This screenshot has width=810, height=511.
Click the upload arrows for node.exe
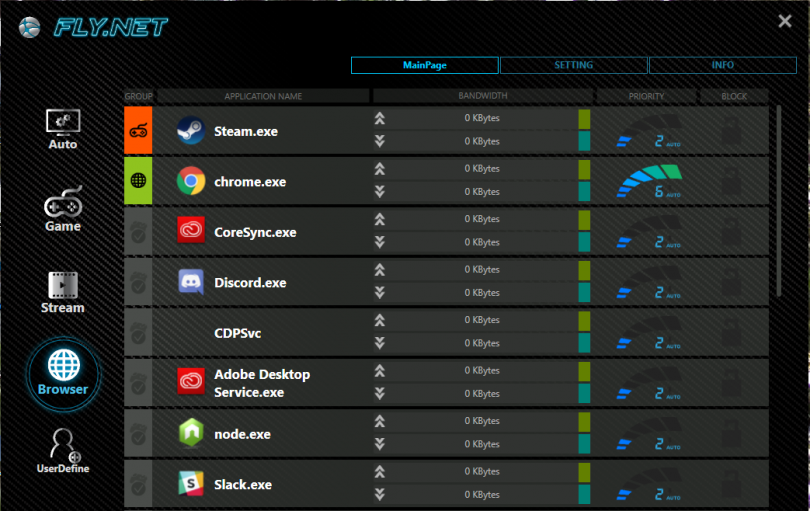click(379, 421)
